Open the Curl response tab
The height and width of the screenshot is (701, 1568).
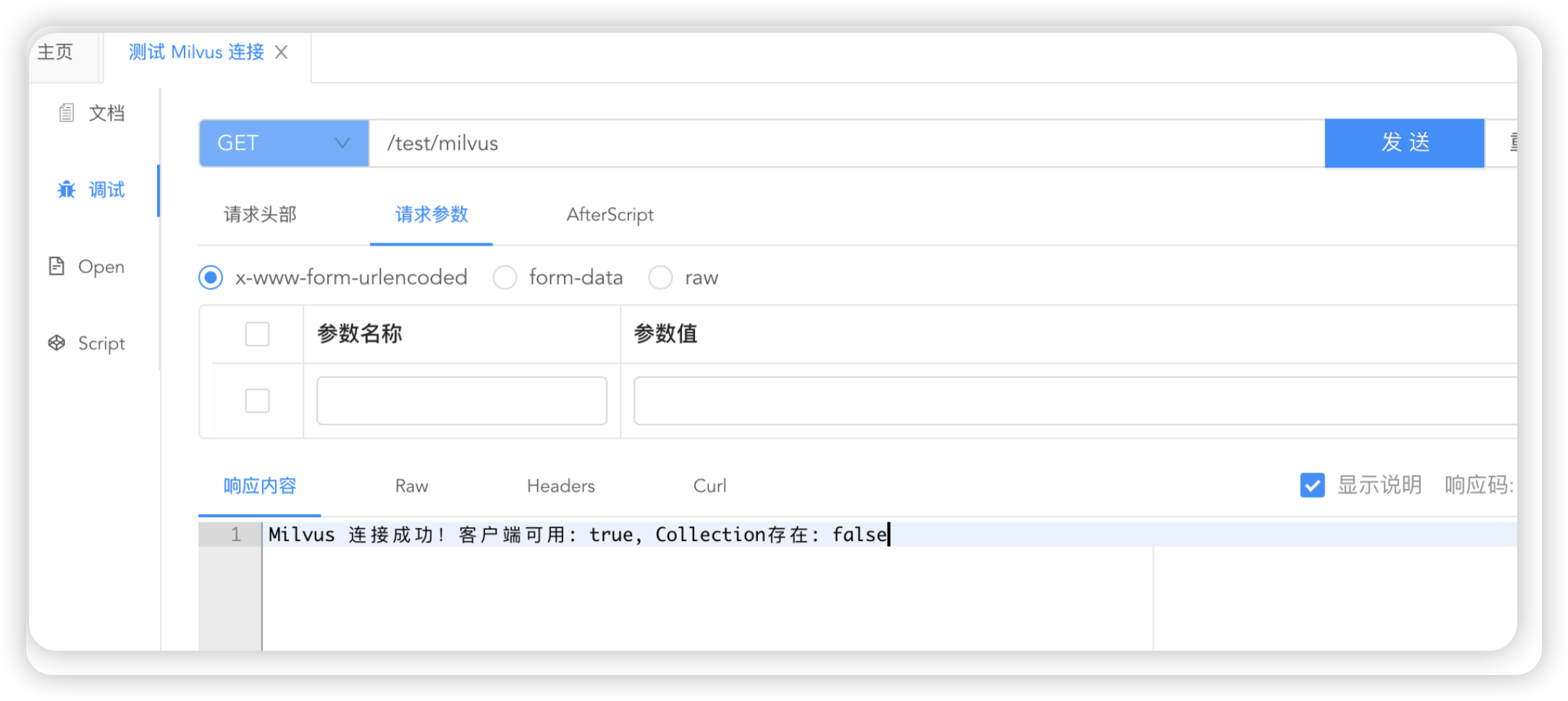pos(710,486)
